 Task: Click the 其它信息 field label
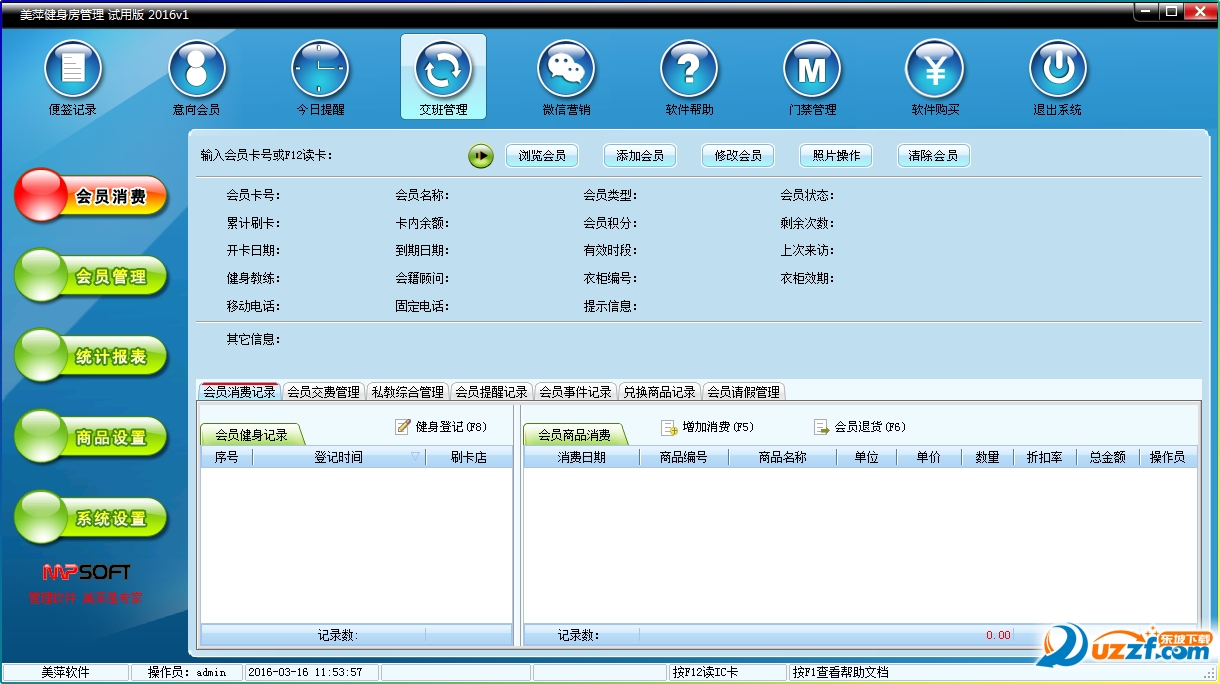(x=254, y=340)
